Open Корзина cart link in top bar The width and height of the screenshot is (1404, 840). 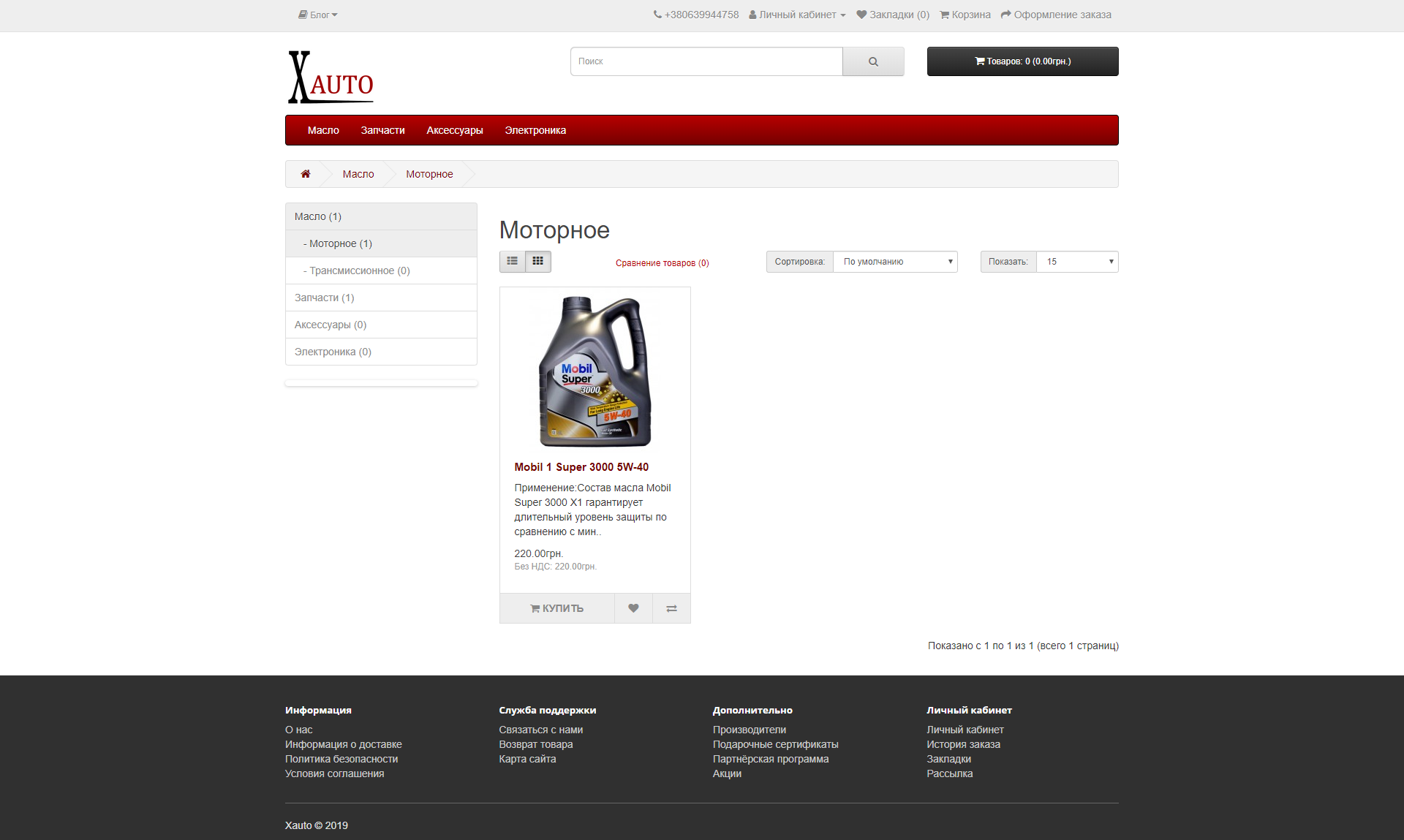pyautogui.click(x=965, y=15)
